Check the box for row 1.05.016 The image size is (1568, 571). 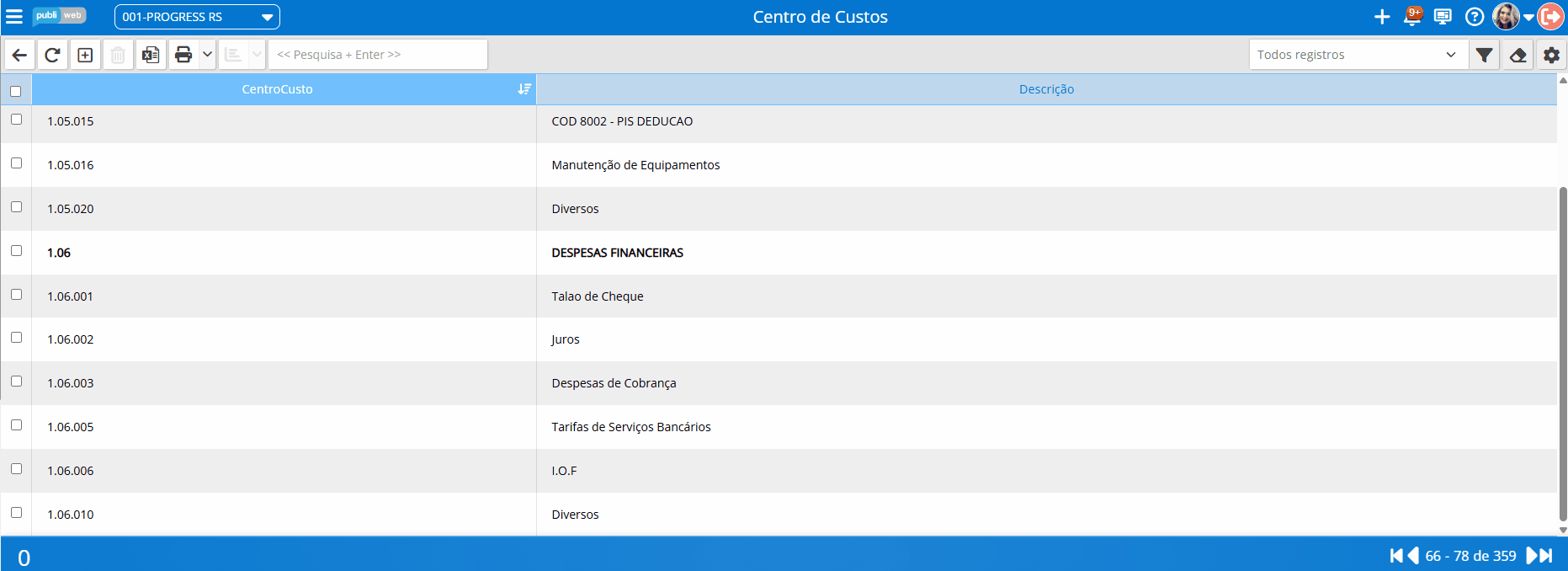coord(16,163)
